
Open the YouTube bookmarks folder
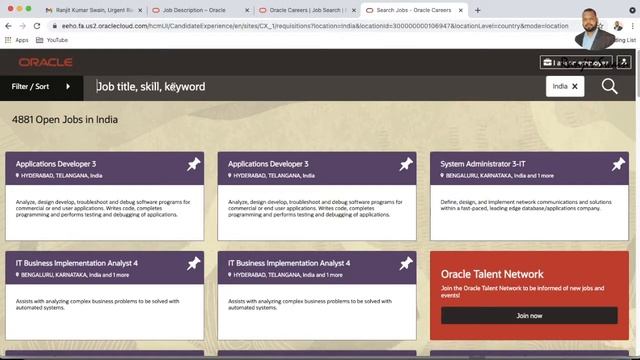[52, 40]
